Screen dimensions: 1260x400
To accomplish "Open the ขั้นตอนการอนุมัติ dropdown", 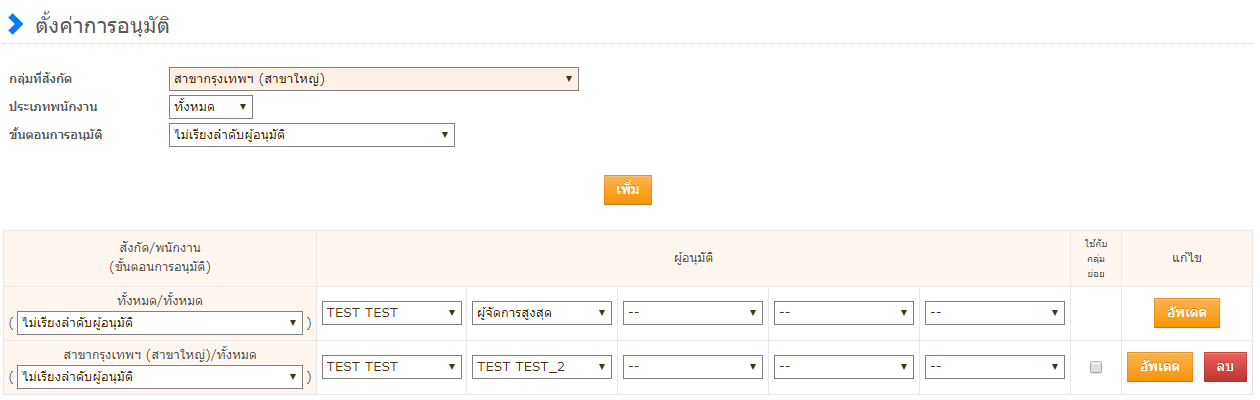I will tap(312, 134).
